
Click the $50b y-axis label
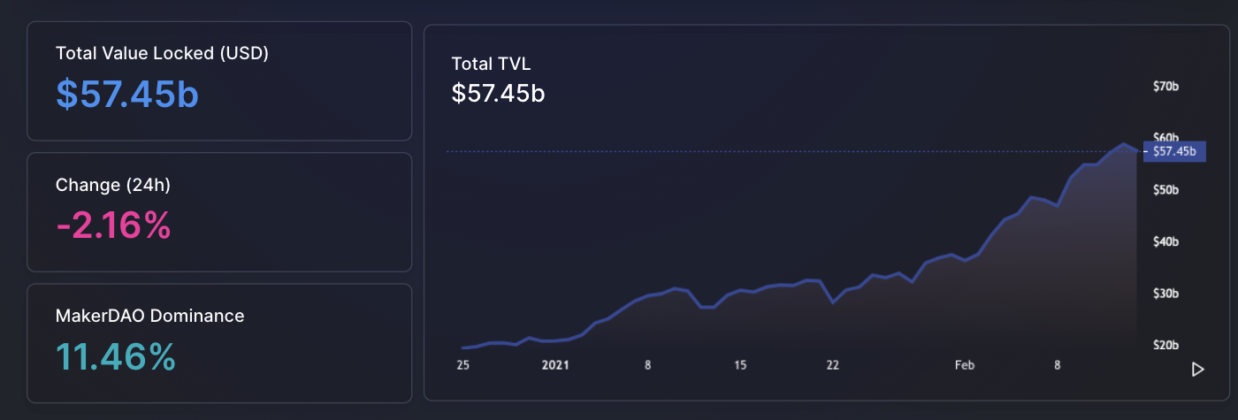click(1166, 190)
